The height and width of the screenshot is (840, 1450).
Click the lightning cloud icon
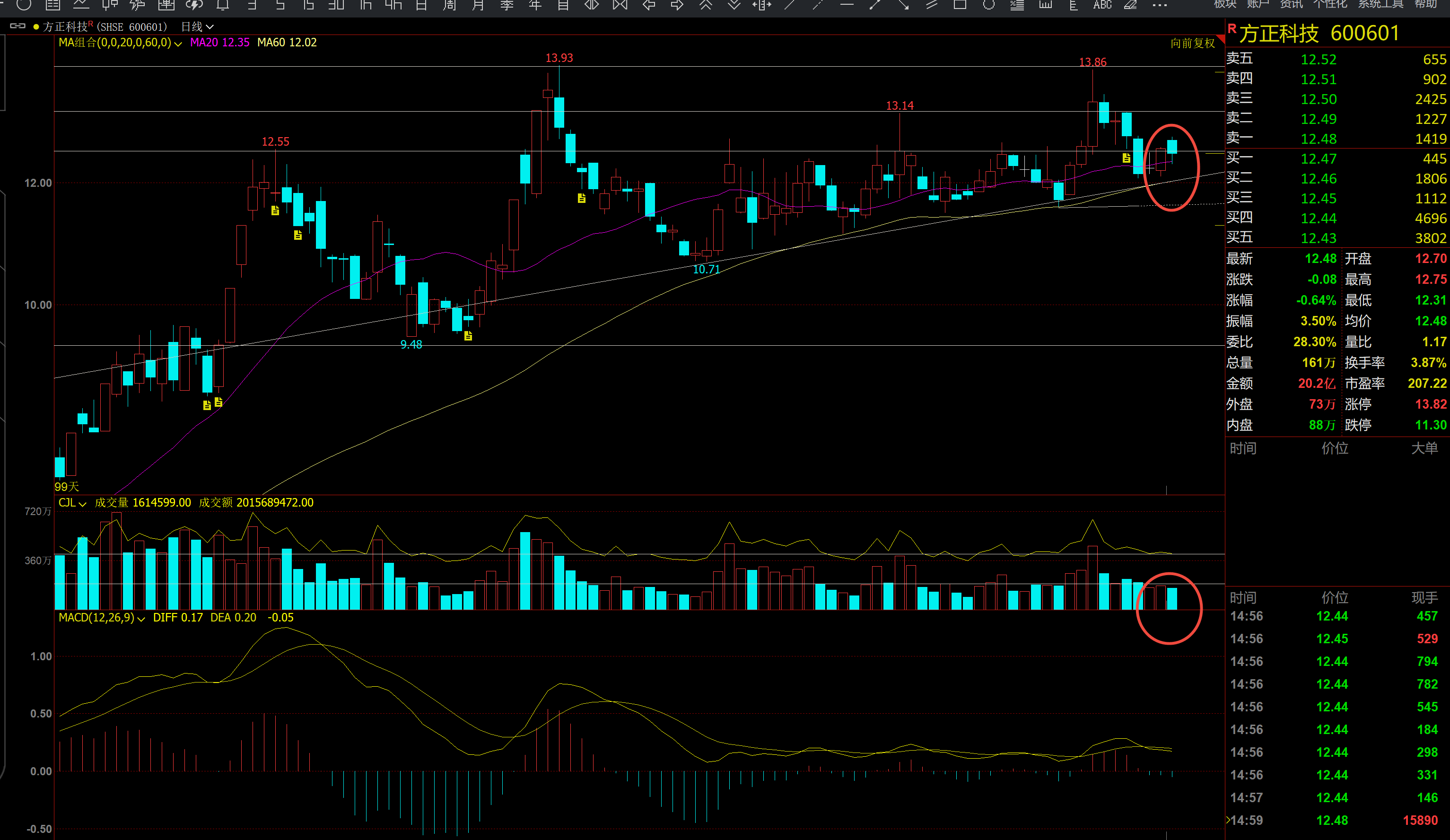pyautogui.click(x=194, y=5)
